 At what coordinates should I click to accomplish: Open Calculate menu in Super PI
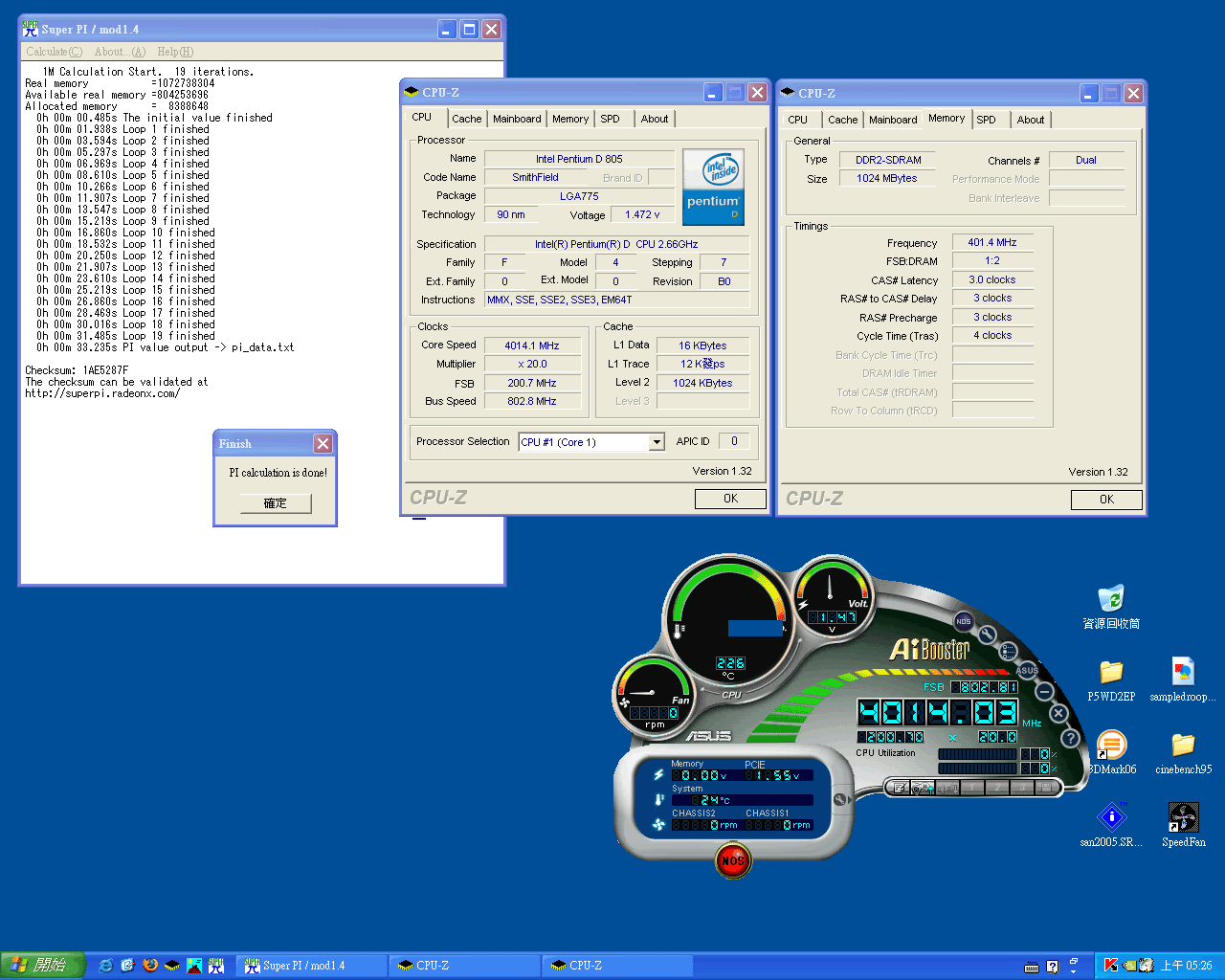(54, 52)
